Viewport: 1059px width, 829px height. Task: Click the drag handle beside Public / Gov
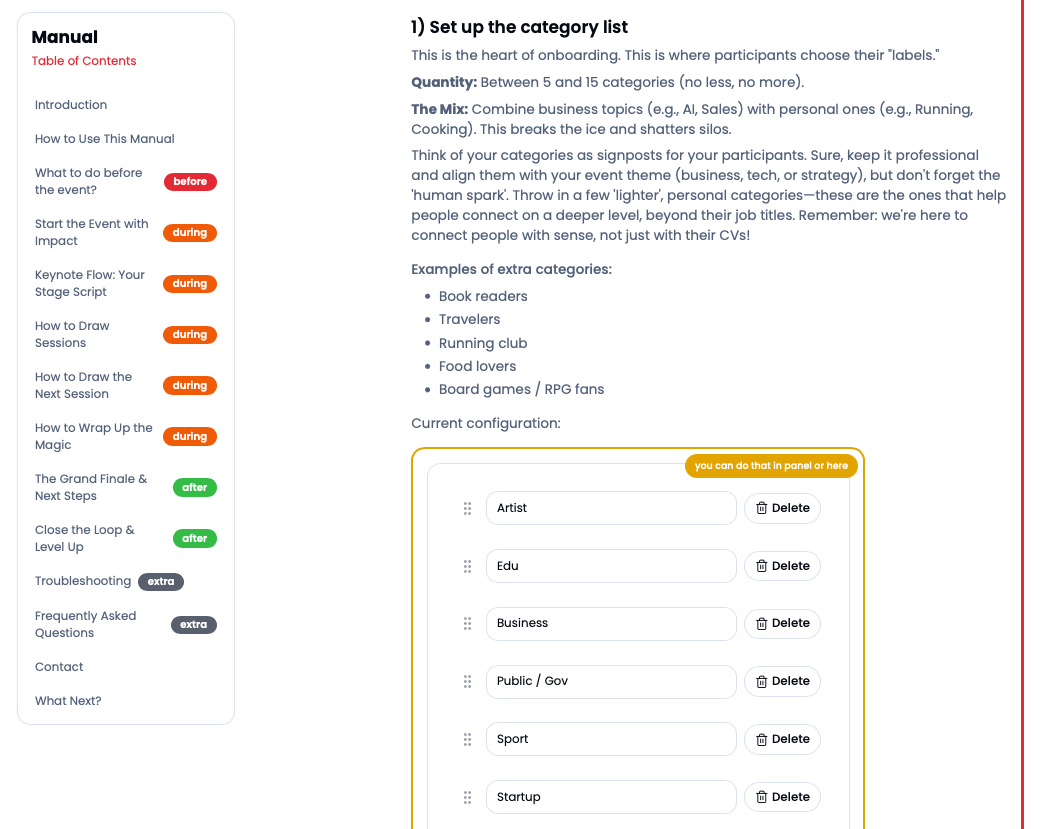[467, 681]
